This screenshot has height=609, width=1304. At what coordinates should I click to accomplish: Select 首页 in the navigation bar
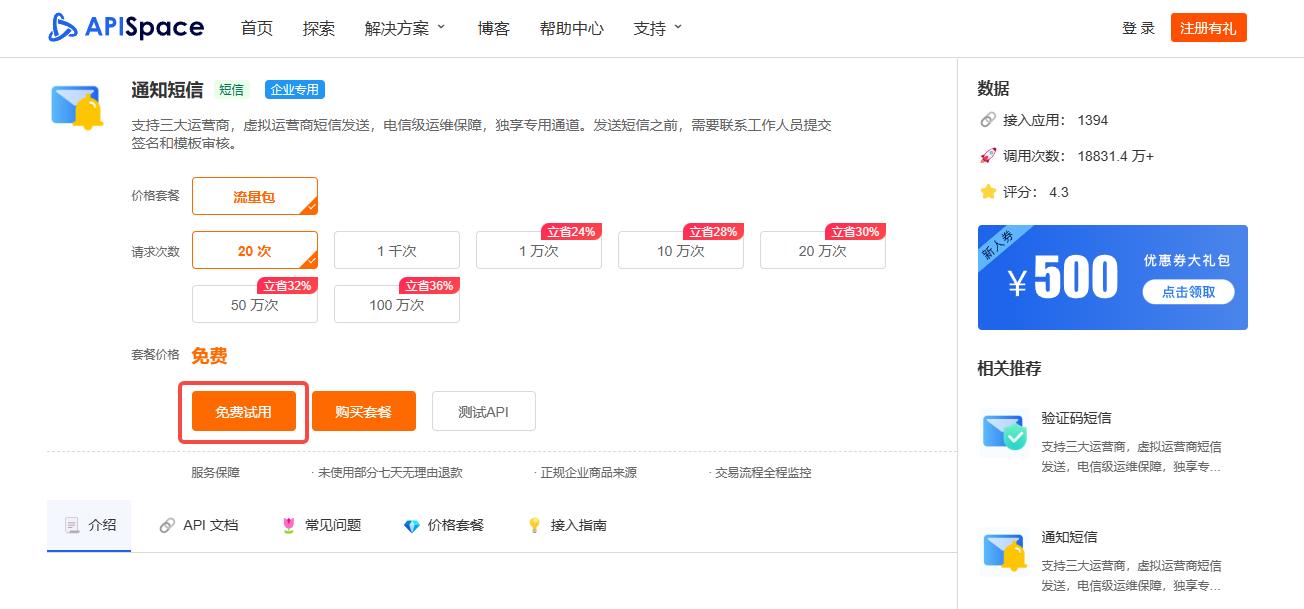(x=256, y=28)
